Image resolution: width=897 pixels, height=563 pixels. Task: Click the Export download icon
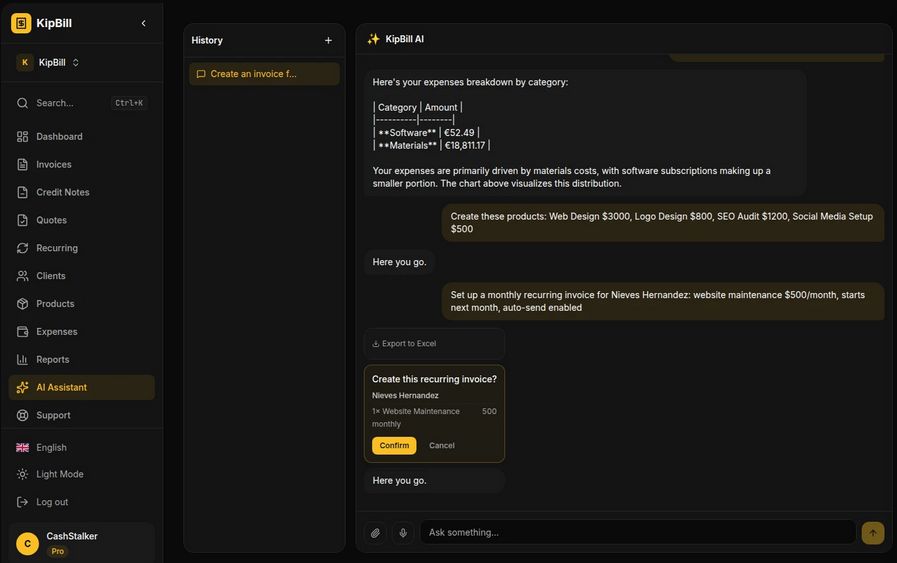pos(376,344)
